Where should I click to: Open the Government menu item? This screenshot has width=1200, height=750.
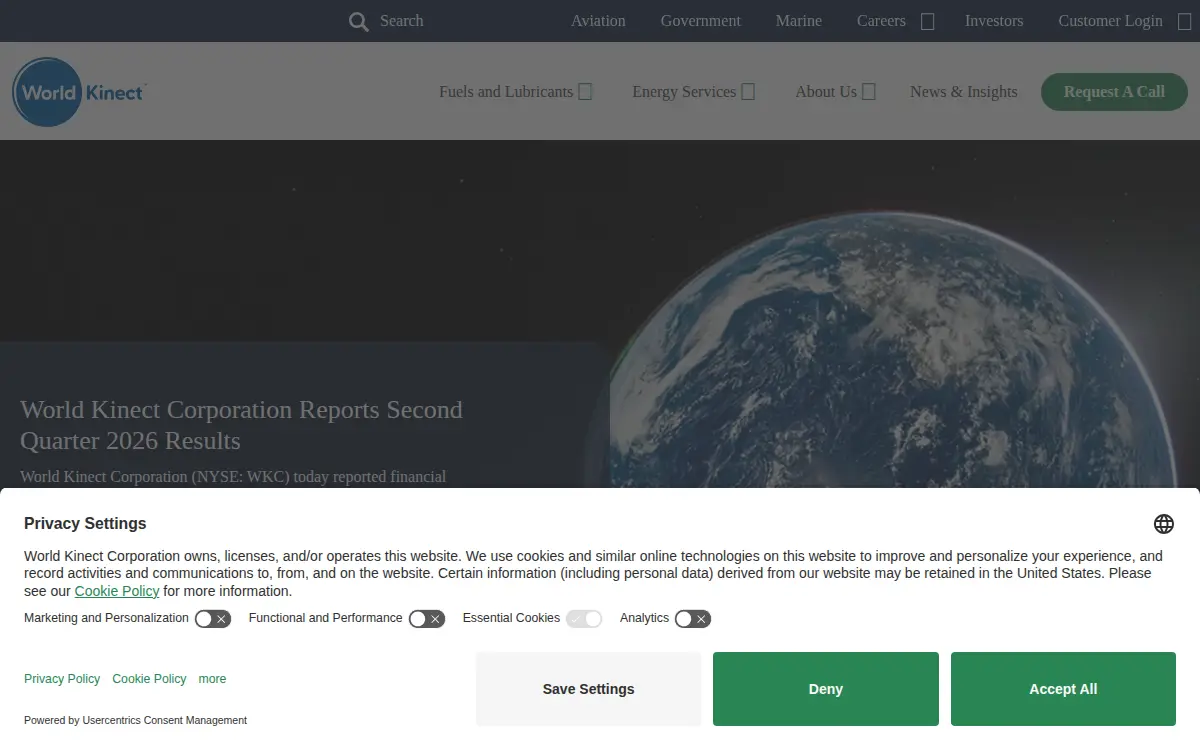(701, 21)
